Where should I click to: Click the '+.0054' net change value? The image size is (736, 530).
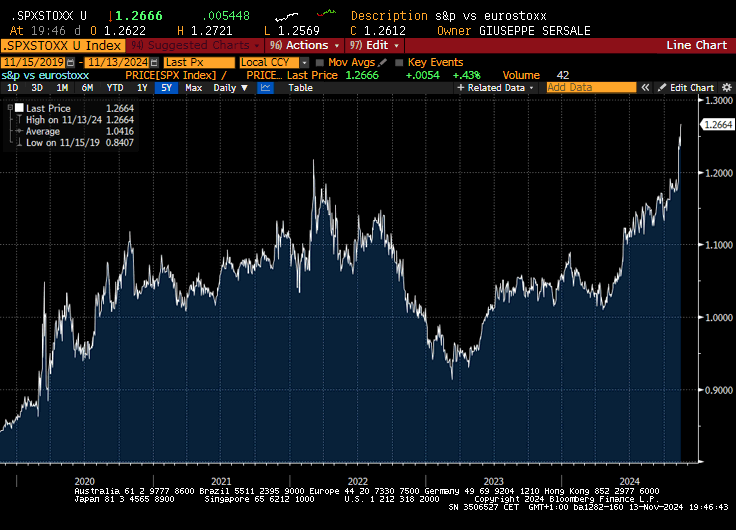point(422,76)
